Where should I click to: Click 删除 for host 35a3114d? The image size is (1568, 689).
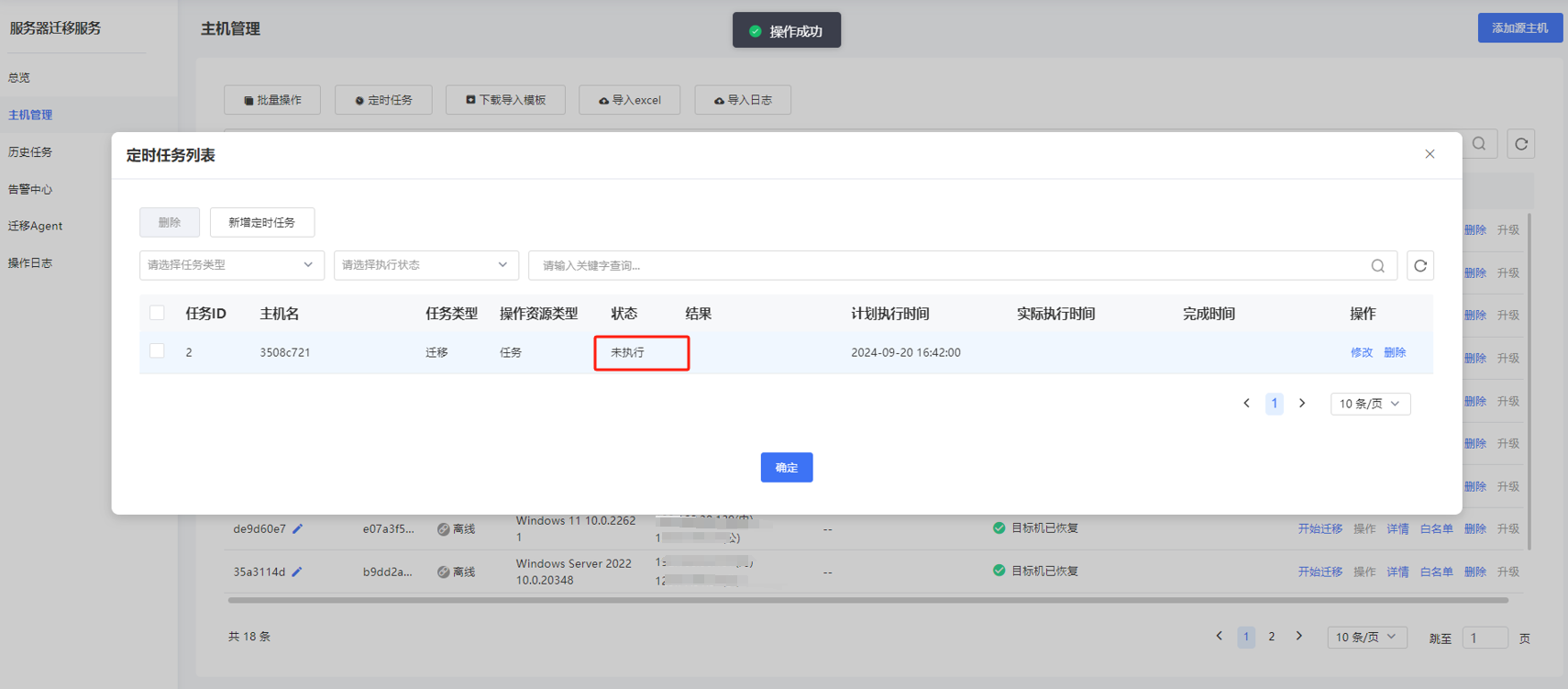1475,572
